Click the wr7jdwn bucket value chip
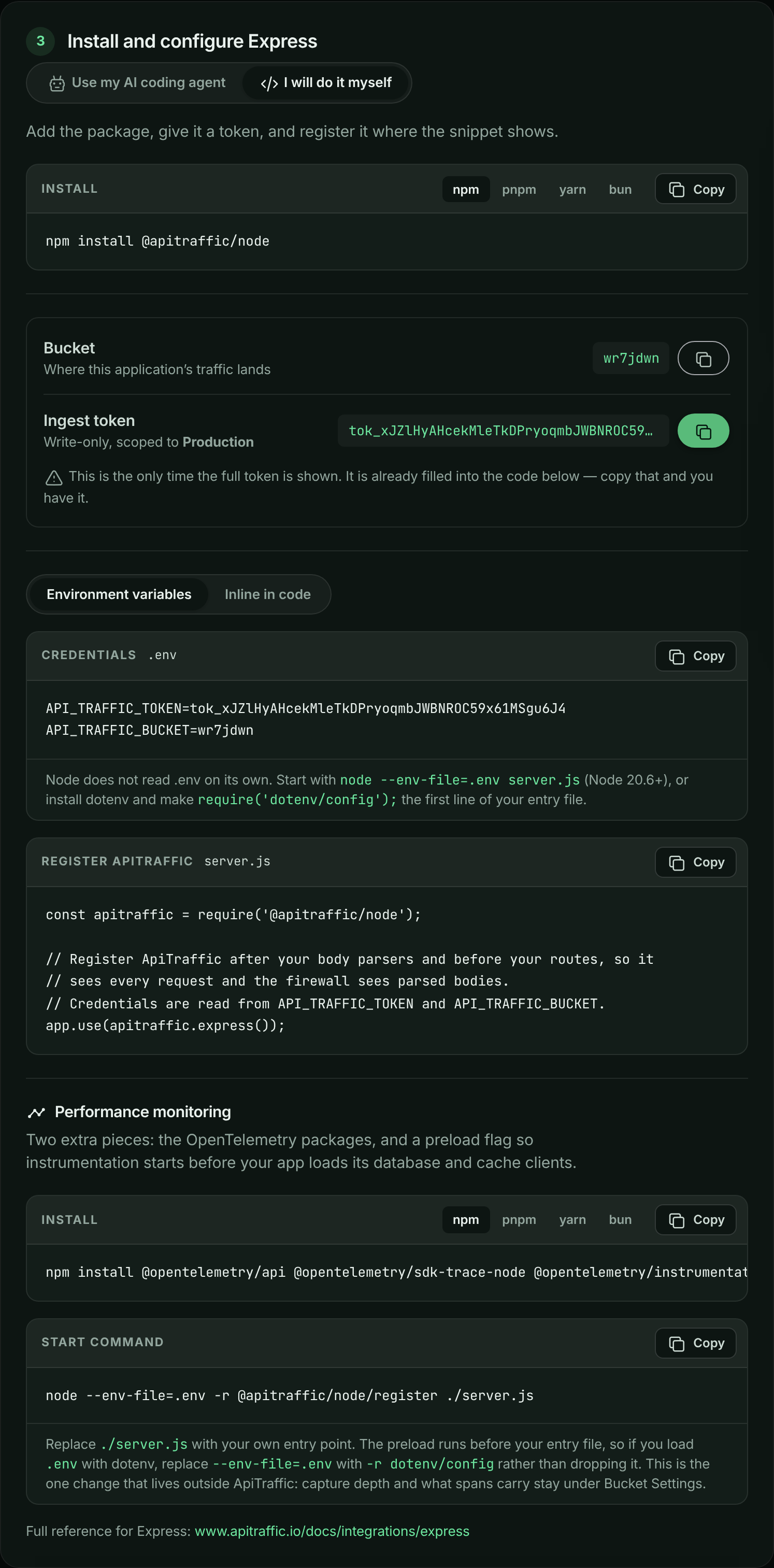The height and width of the screenshot is (1568, 774). point(631,358)
